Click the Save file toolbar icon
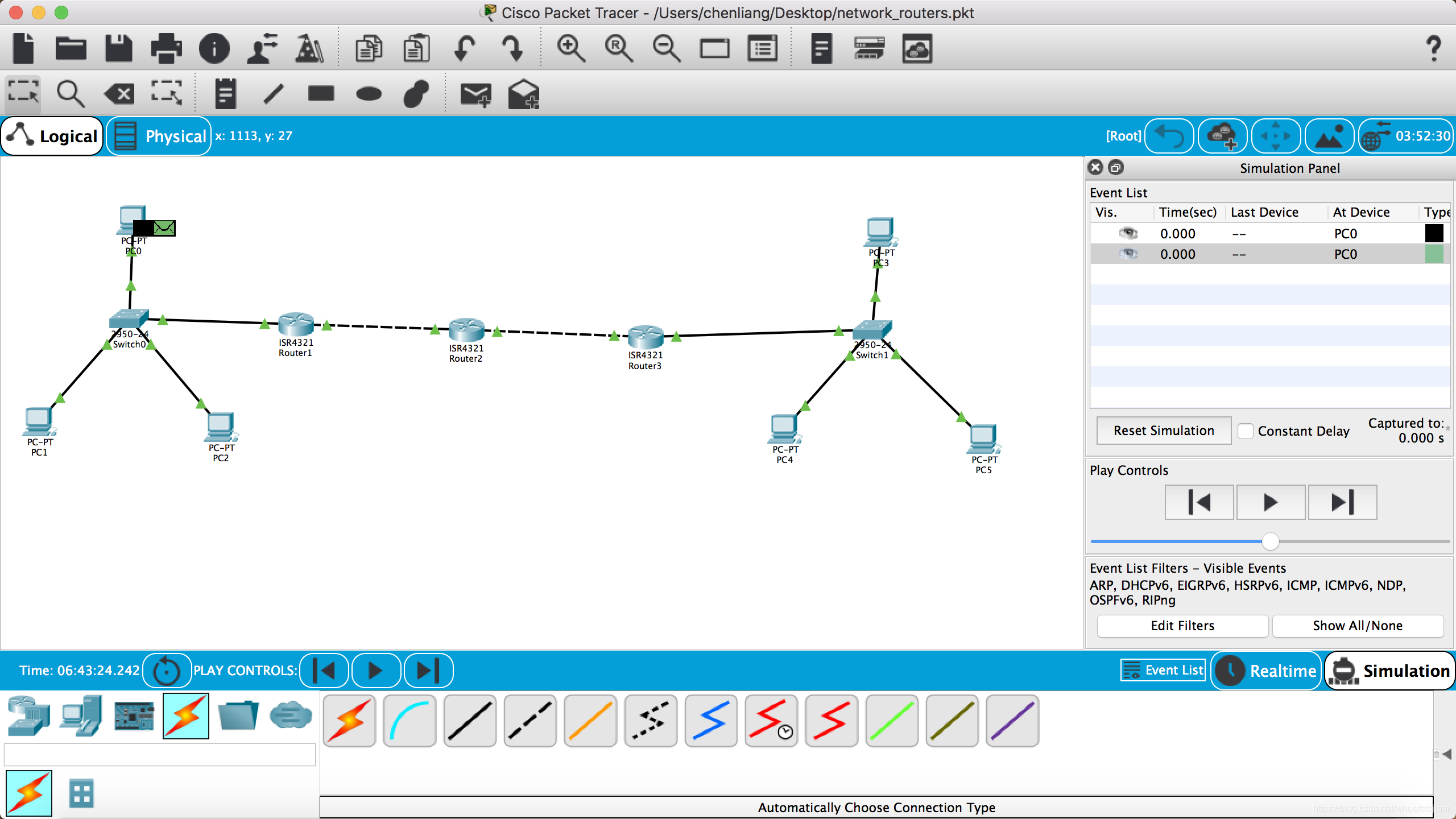This screenshot has height=819, width=1456. tap(118, 49)
